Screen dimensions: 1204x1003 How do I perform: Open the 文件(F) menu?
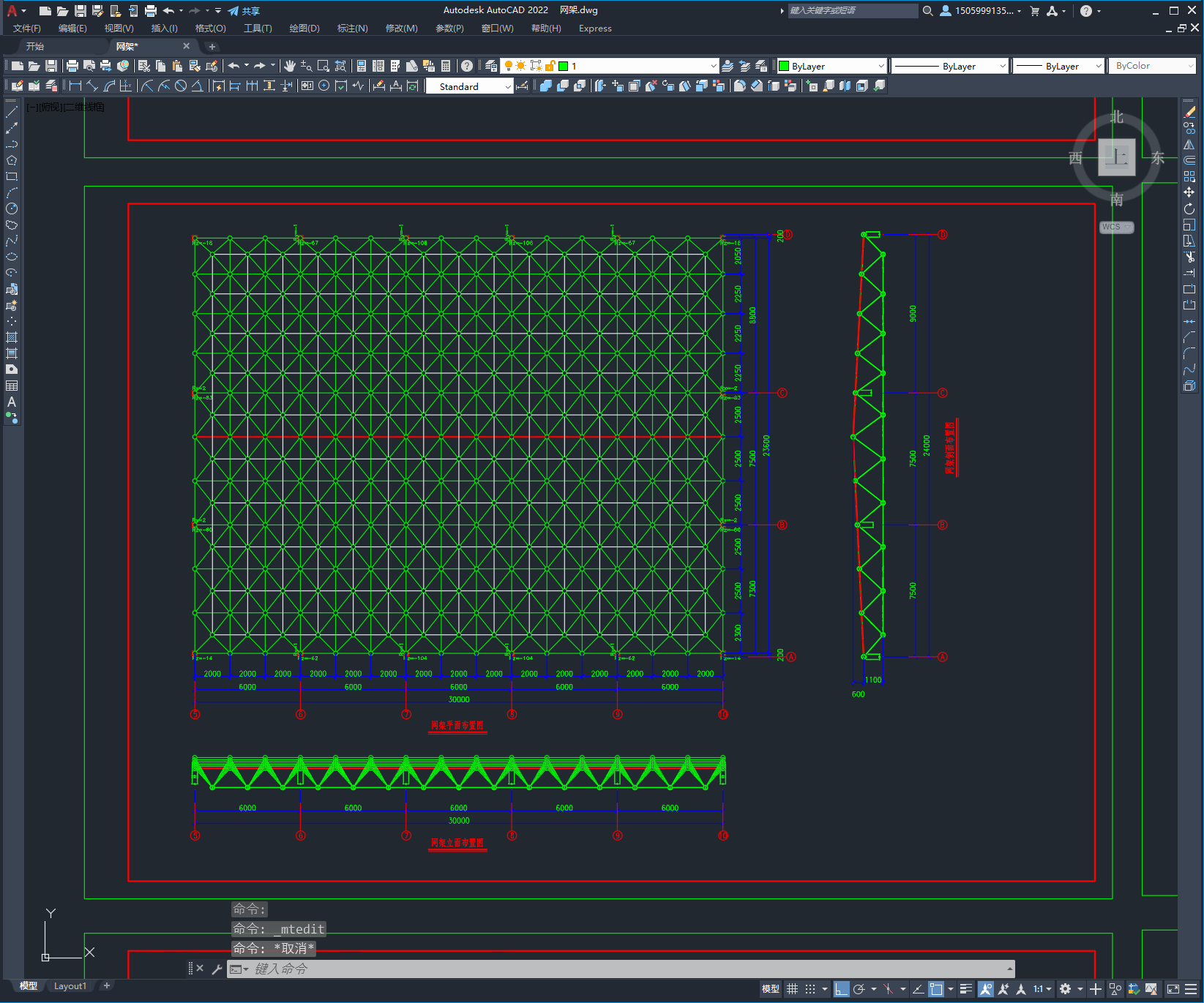click(27, 29)
